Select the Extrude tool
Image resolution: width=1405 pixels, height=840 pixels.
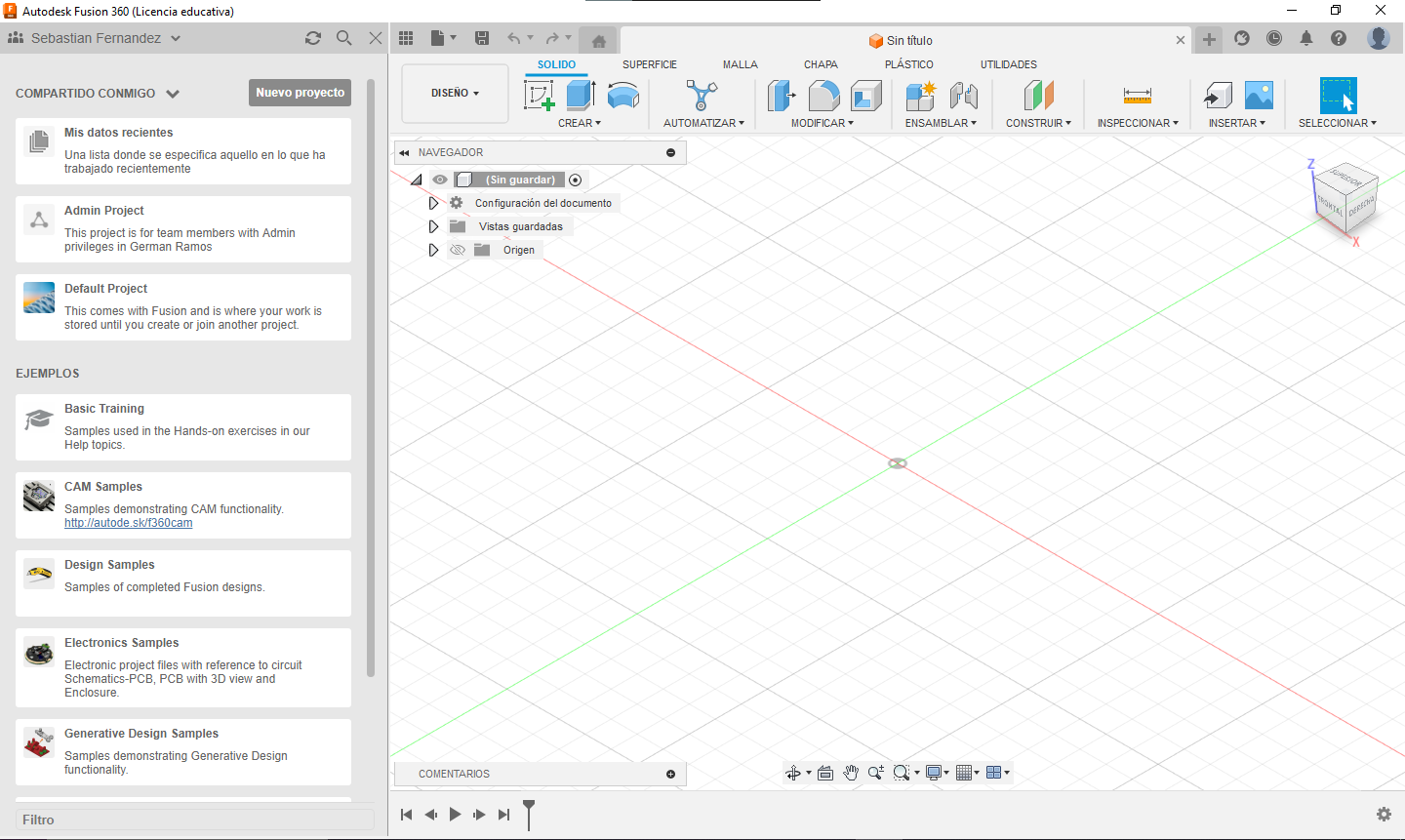pos(582,95)
